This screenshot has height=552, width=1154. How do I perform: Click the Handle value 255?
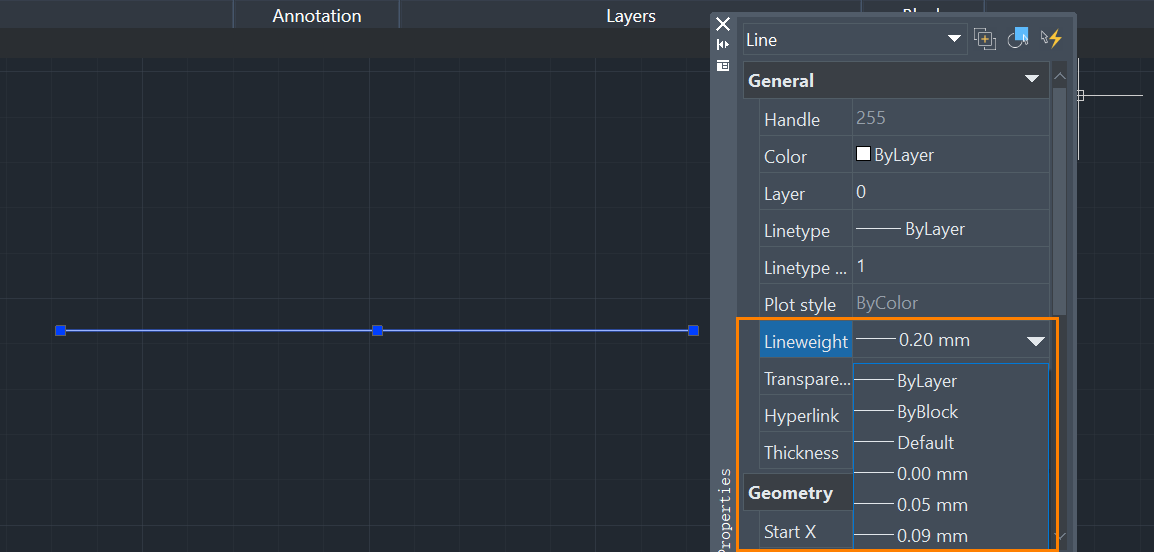(951, 118)
